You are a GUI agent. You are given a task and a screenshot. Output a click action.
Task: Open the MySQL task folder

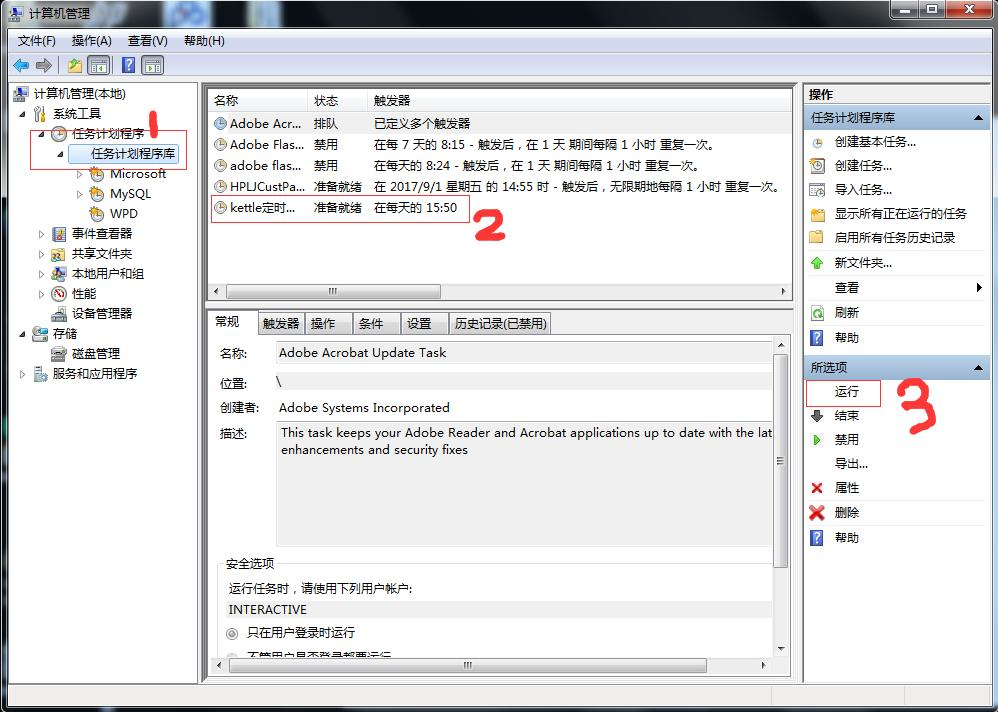click(x=130, y=194)
